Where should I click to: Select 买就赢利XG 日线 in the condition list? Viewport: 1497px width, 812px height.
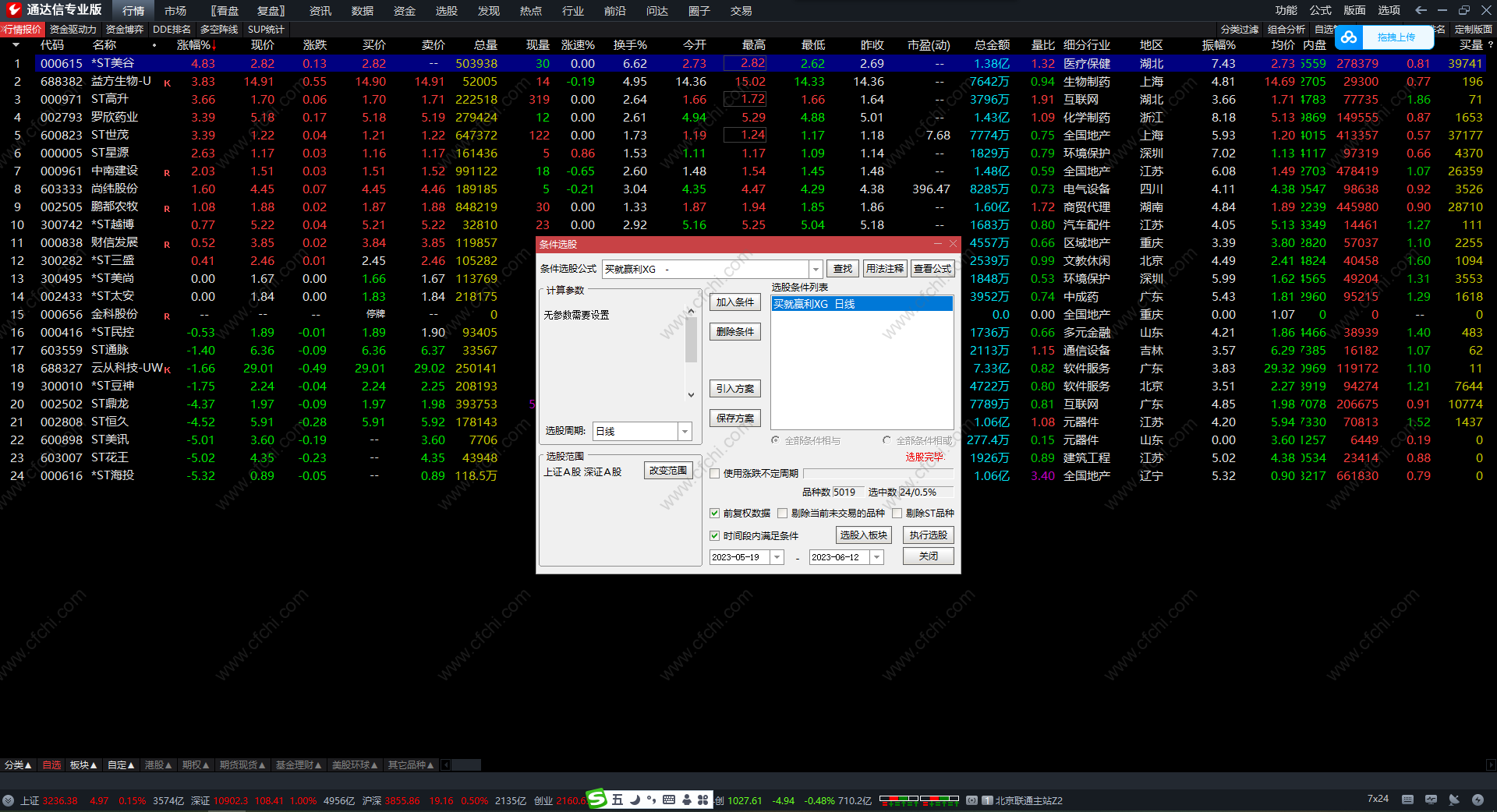[x=861, y=304]
